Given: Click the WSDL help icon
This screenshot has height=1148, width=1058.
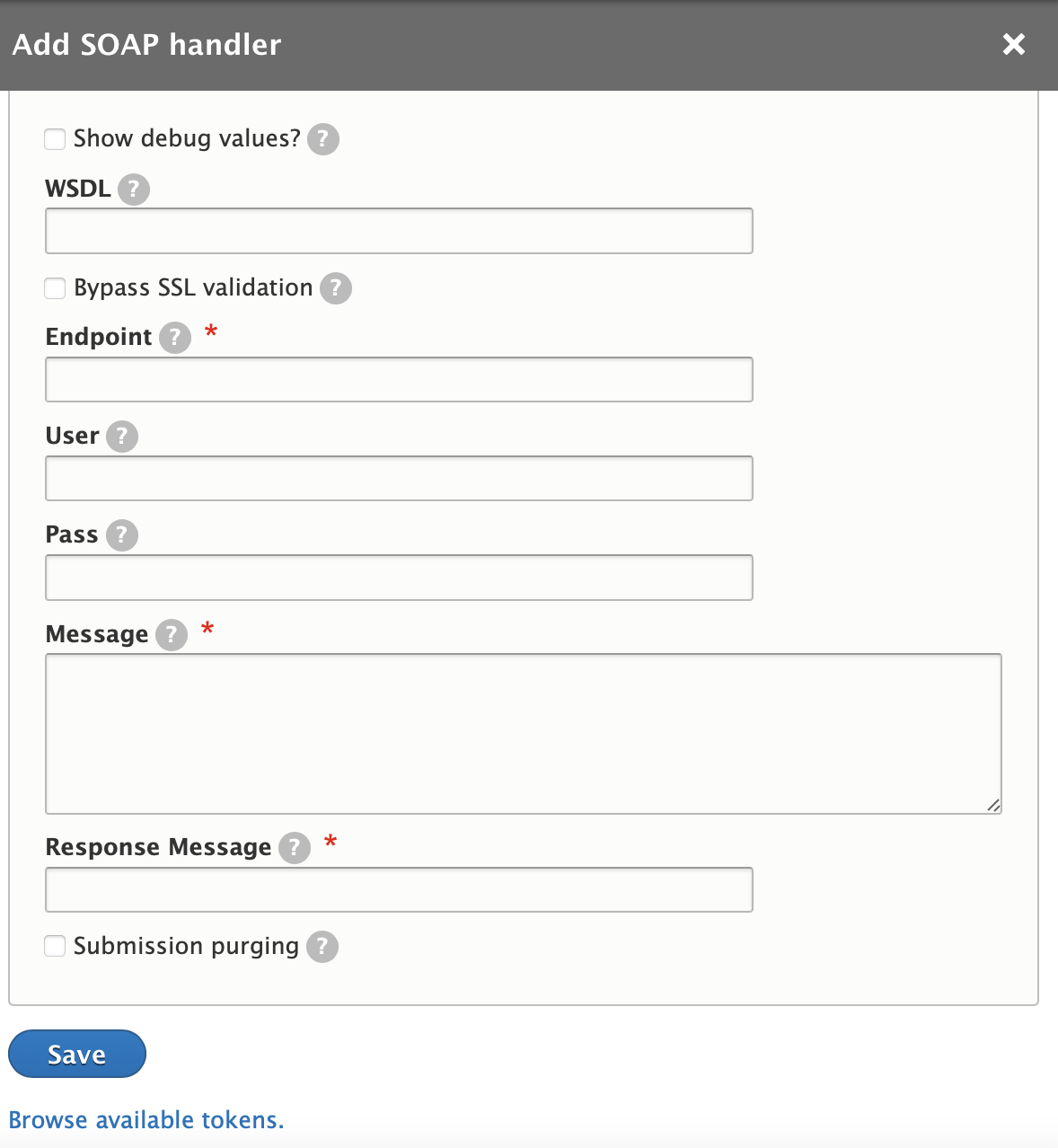Looking at the screenshot, I should click(x=134, y=190).
